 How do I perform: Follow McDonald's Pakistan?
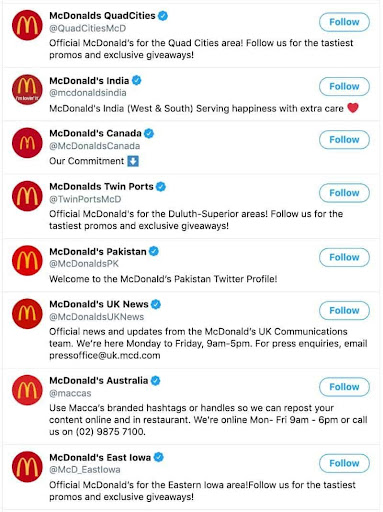(x=344, y=257)
